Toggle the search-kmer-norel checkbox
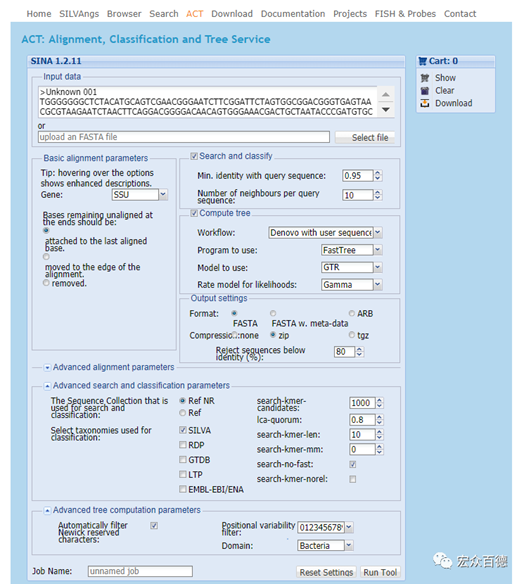This screenshot has height=584, width=524. [x=353, y=479]
